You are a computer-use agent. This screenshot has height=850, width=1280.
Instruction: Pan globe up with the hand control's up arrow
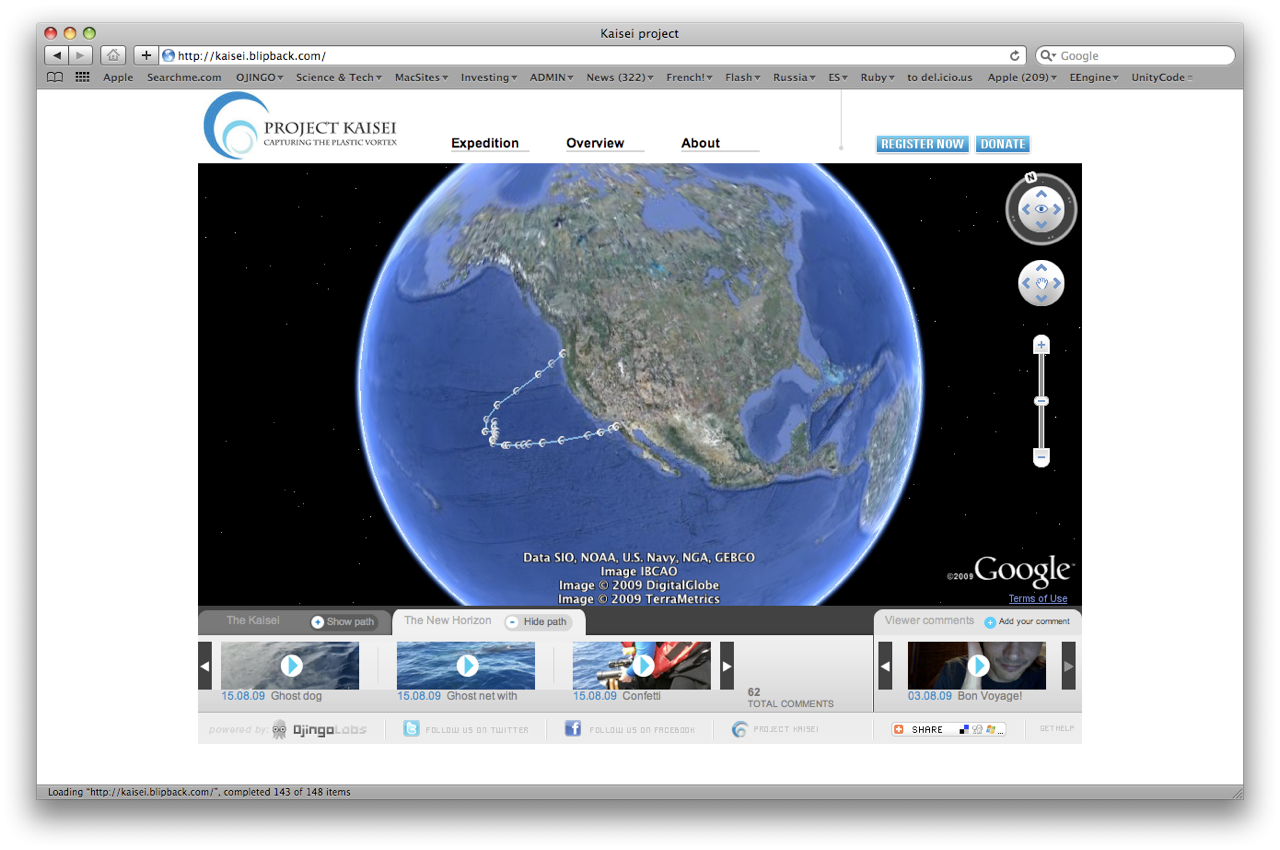pos(1041,268)
